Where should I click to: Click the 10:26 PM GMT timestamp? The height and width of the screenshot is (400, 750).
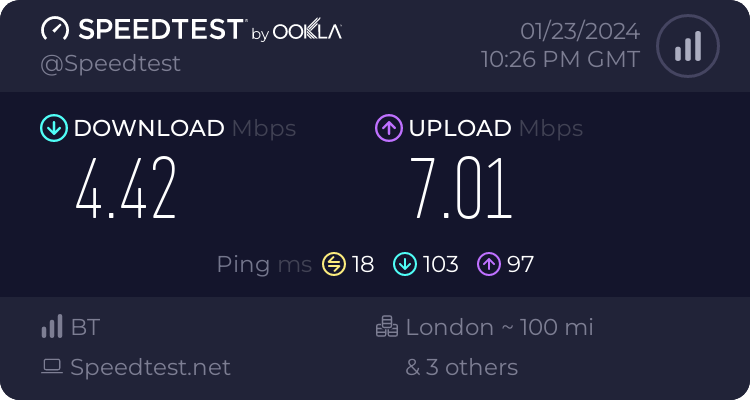pyautogui.click(x=560, y=59)
